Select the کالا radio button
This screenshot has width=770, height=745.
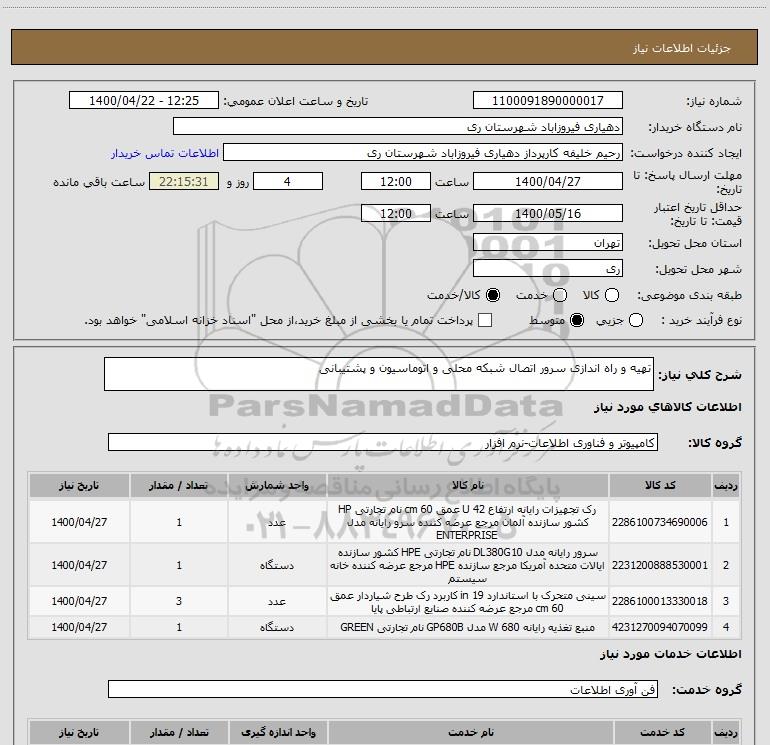612,295
